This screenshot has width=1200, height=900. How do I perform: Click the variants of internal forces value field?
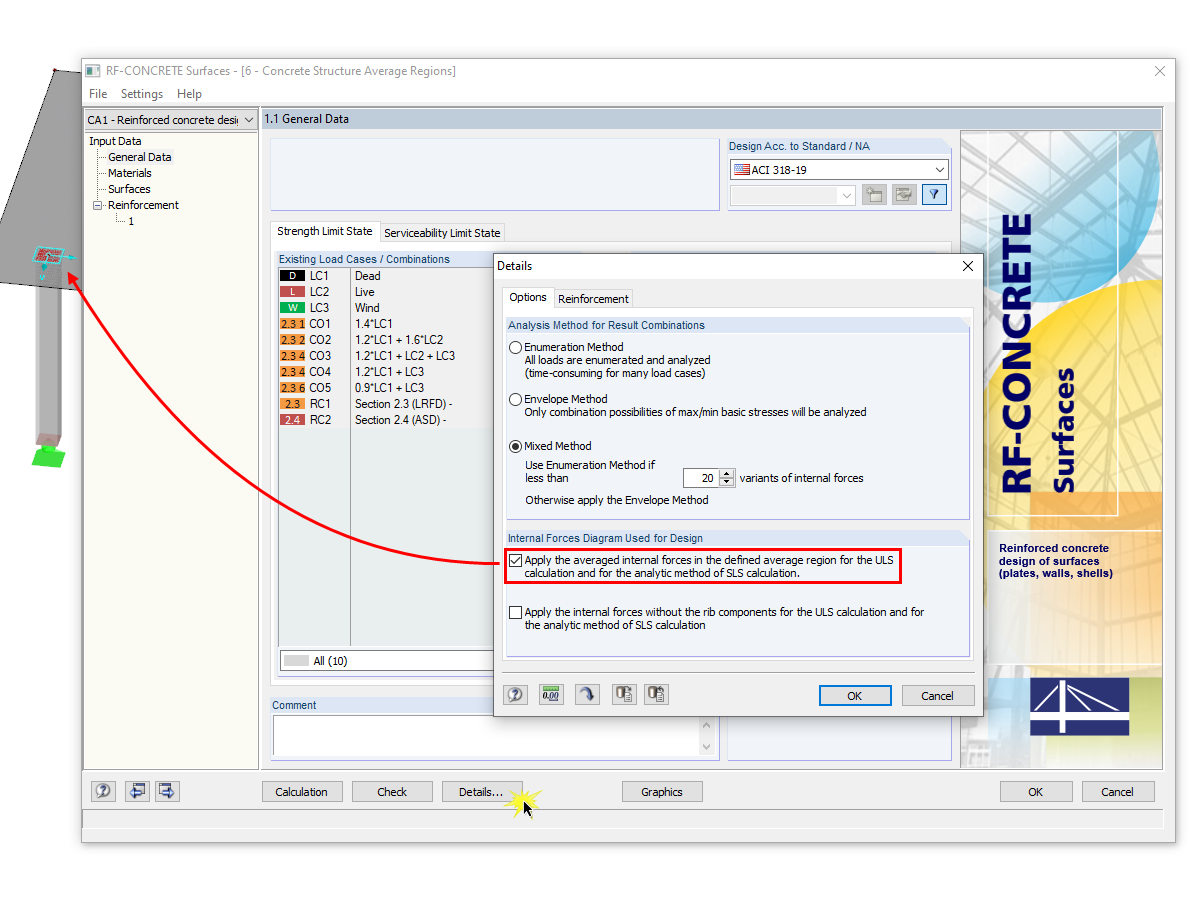pyautogui.click(x=701, y=478)
